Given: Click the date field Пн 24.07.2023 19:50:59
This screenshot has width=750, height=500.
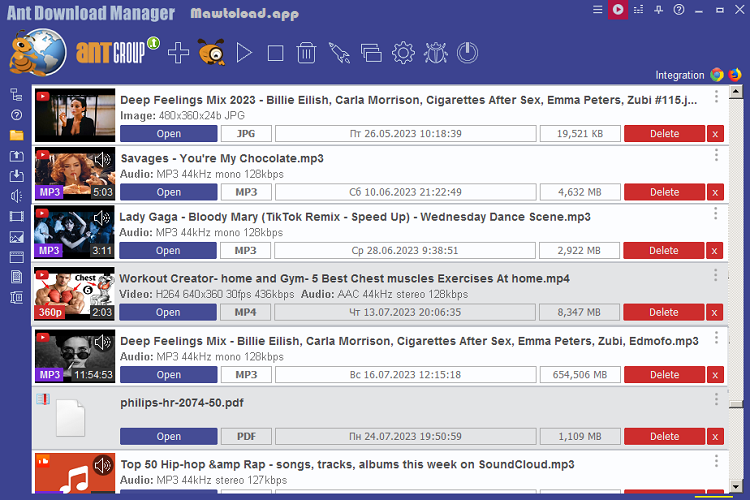Looking at the screenshot, I should (406, 436).
